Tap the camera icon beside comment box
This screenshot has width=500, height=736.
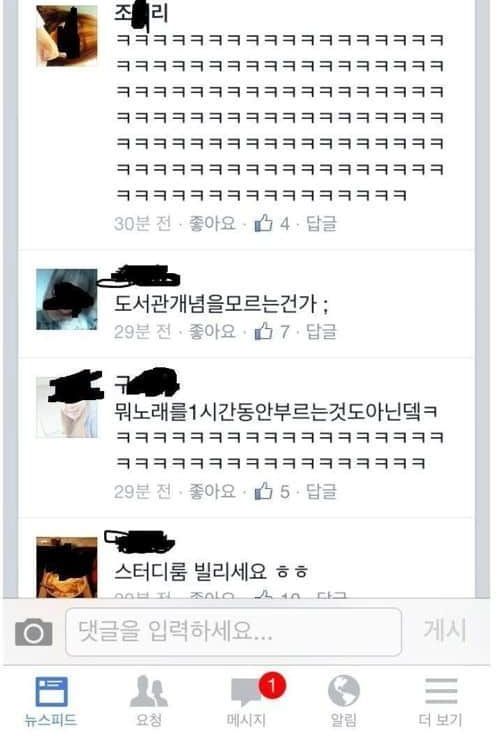click(34, 632)
